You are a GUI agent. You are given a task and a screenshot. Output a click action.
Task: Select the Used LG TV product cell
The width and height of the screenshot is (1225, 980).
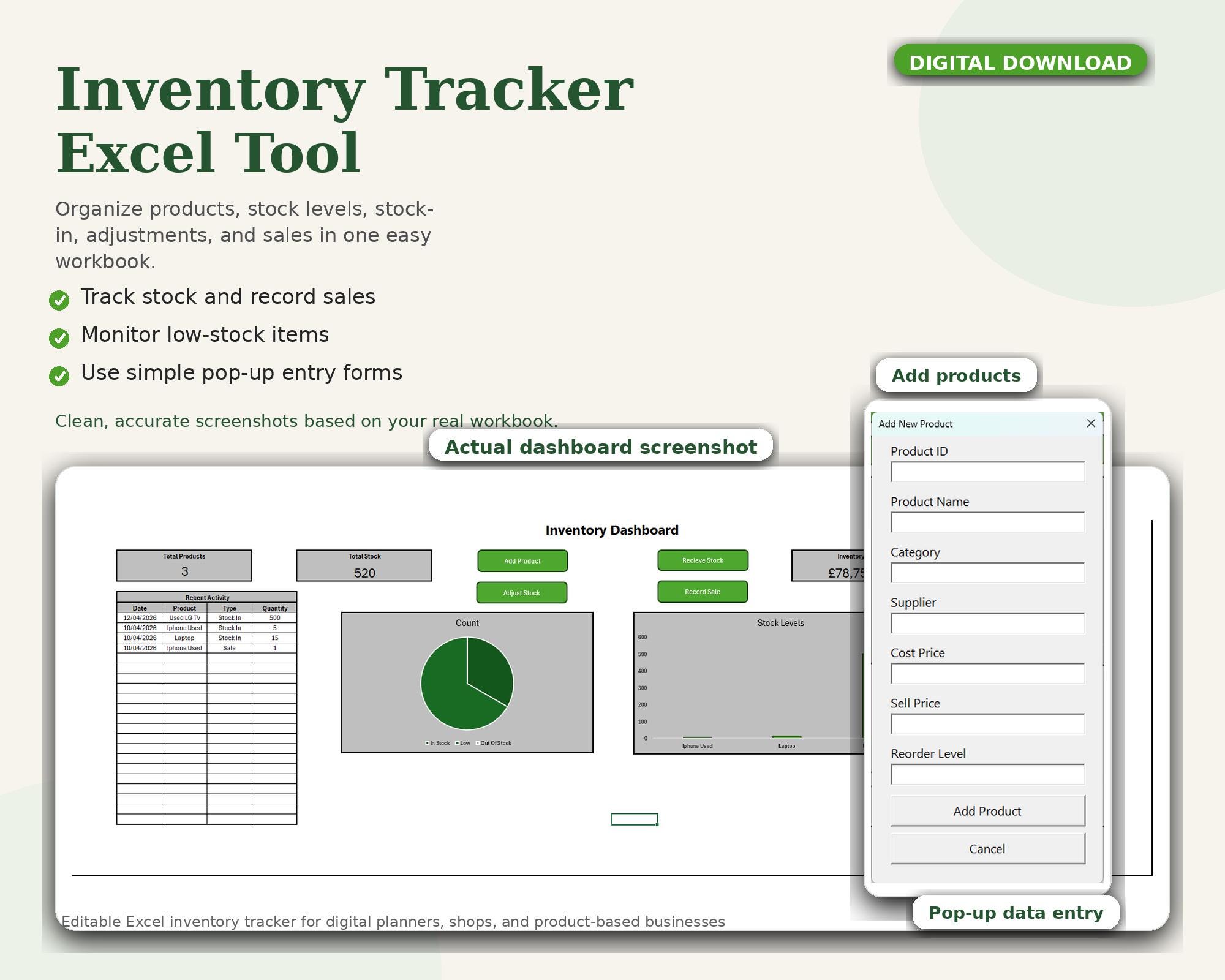pos(184,618)
